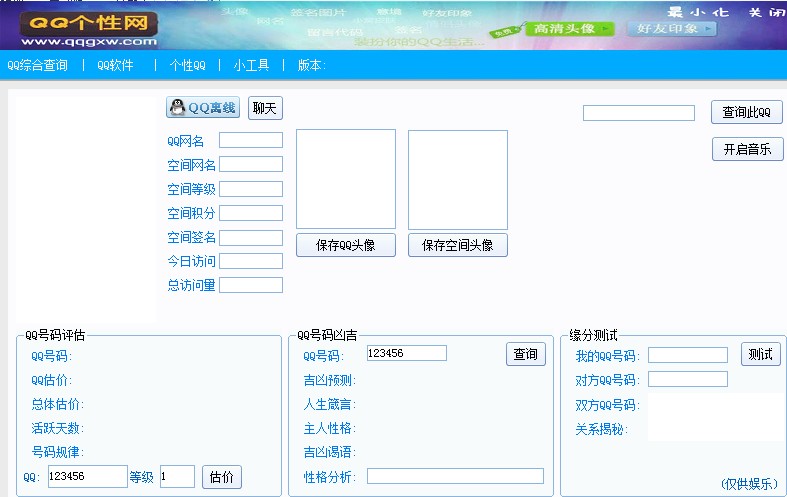Open the 个性QQ menu
787x497 pixels.
[187, 65]
